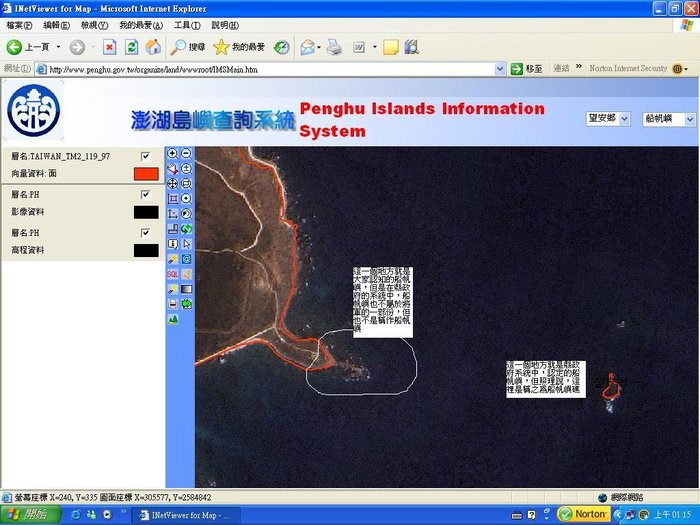Viewport: 700px width, 525px height.
Task: Activate the pan hand tool
Action: [173, 184]
